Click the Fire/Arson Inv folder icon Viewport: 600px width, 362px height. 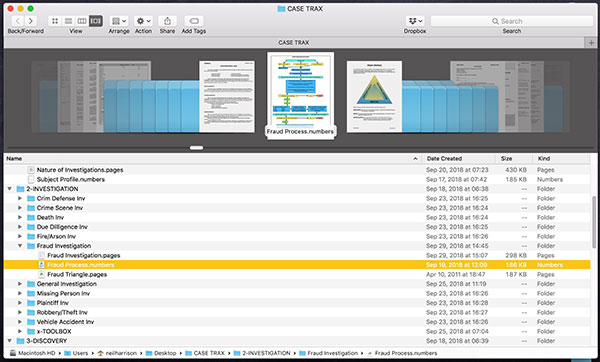(31, 236)
